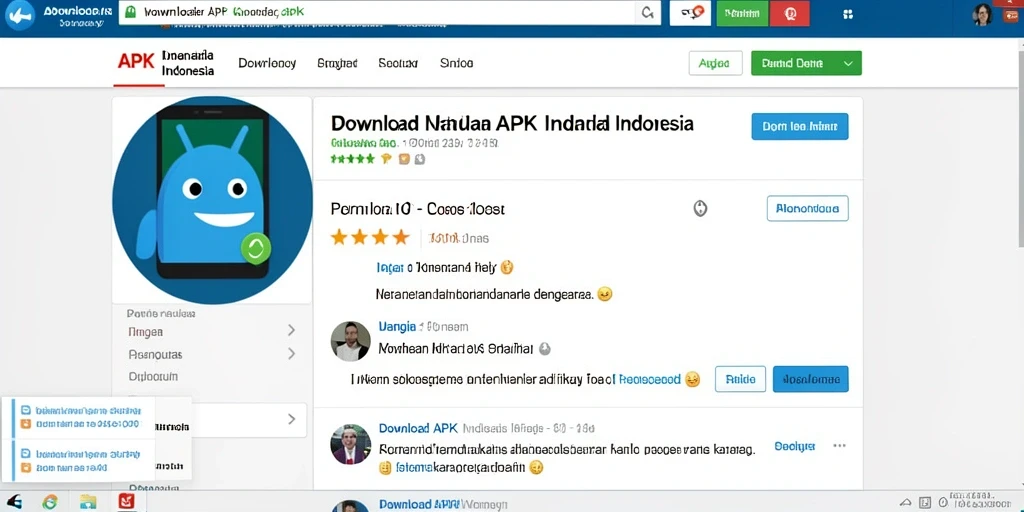Viewport: 1024px width, 512px height.
Task: Click the blue robot app icon image
Action: 212,200
